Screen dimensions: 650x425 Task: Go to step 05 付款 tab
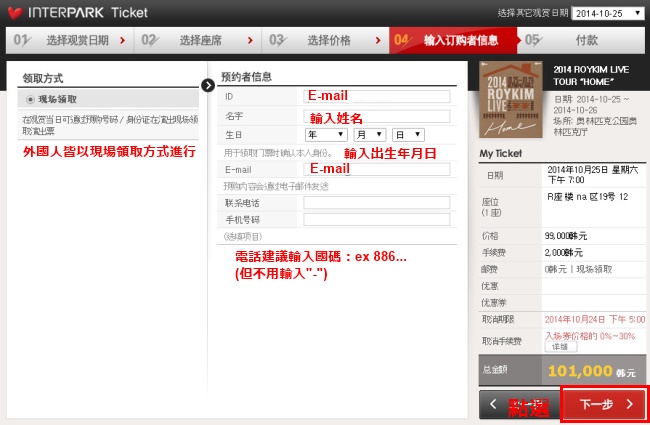[581, 40]
